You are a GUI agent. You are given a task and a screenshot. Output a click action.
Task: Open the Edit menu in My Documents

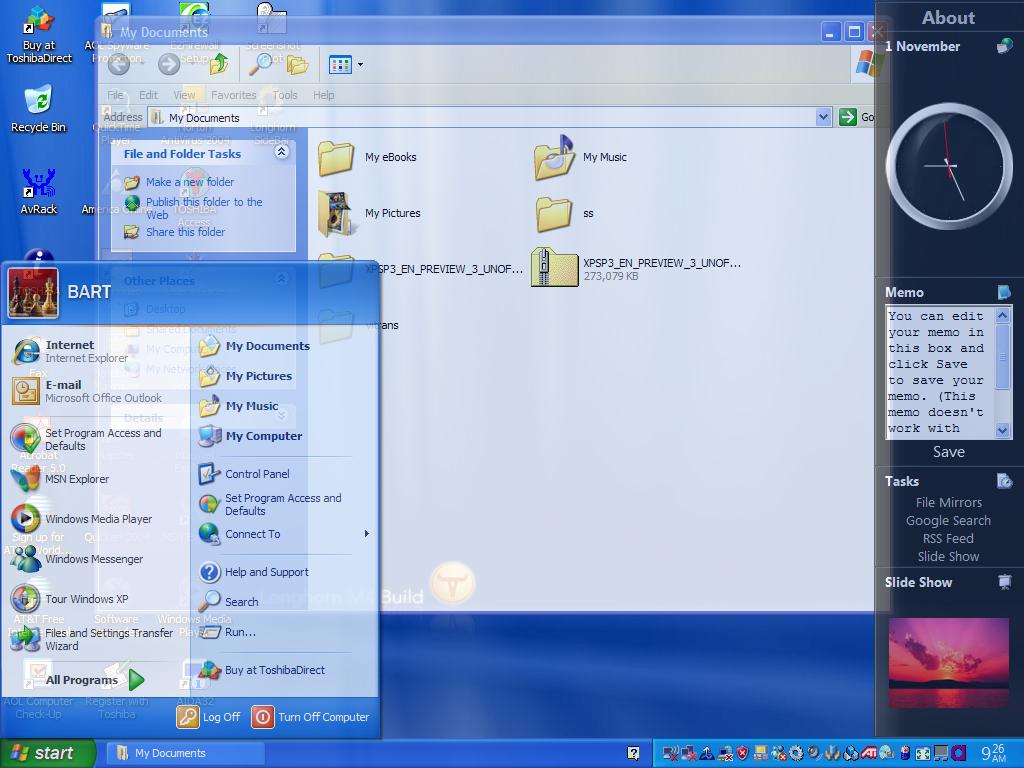click(x=148, y=95)
